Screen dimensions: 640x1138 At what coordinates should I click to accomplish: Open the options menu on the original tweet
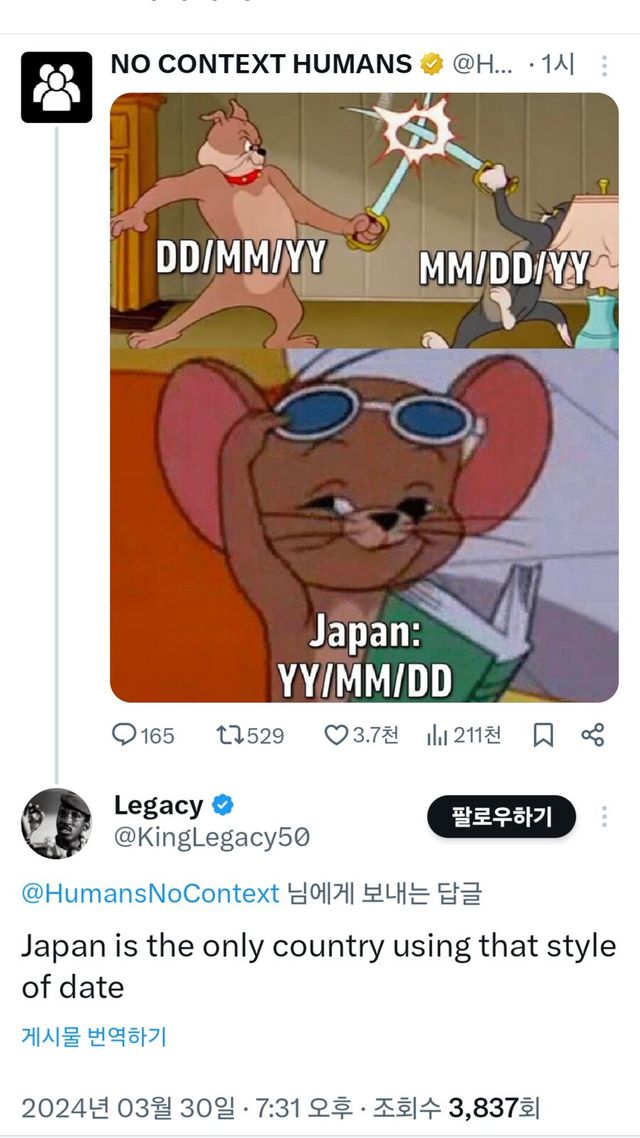[604, 62]
